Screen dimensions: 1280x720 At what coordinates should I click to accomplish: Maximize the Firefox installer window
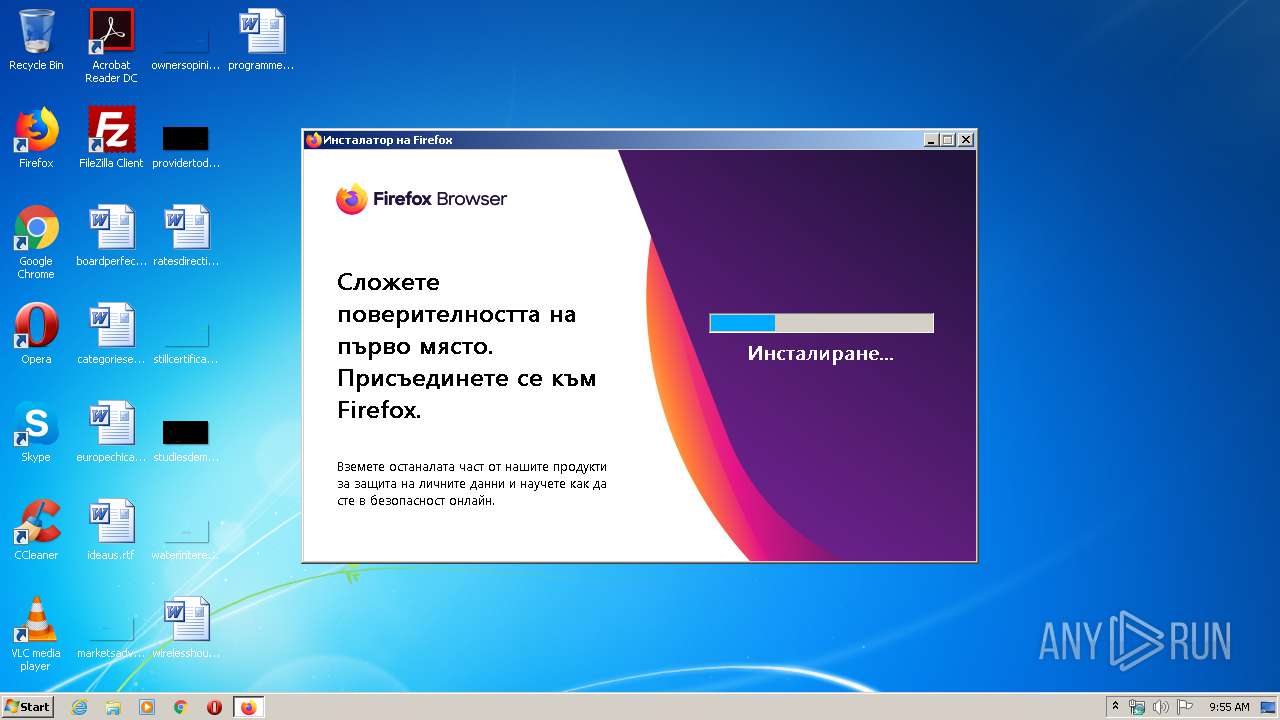[948, 140]
